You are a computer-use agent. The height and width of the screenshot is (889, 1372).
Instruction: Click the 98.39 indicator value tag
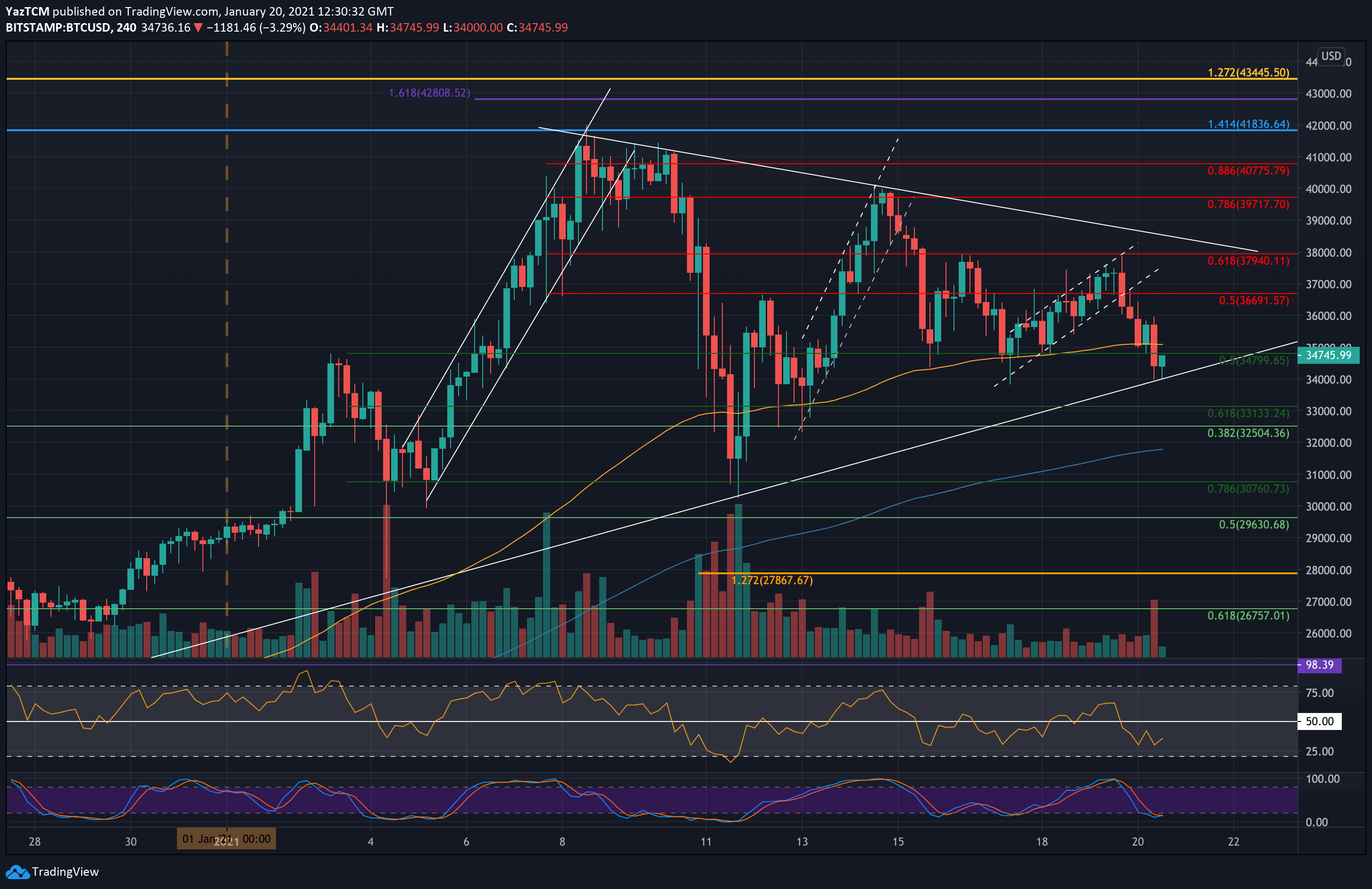[1320, 665]
